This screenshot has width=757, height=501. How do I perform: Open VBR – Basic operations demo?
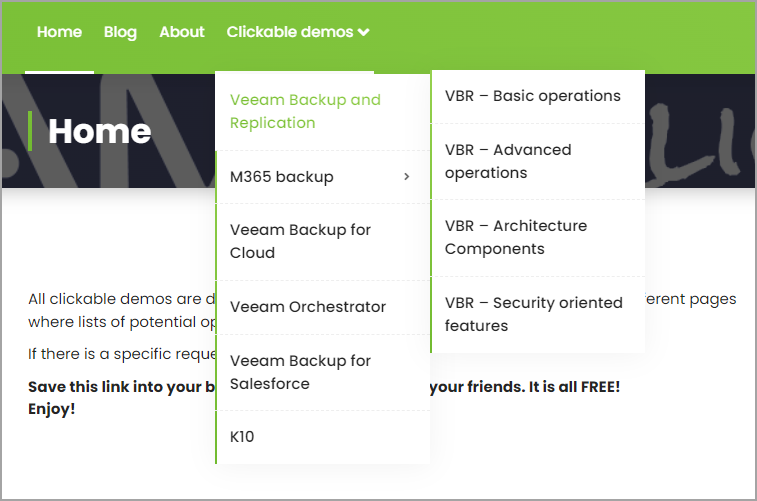[x=538, y=96]
